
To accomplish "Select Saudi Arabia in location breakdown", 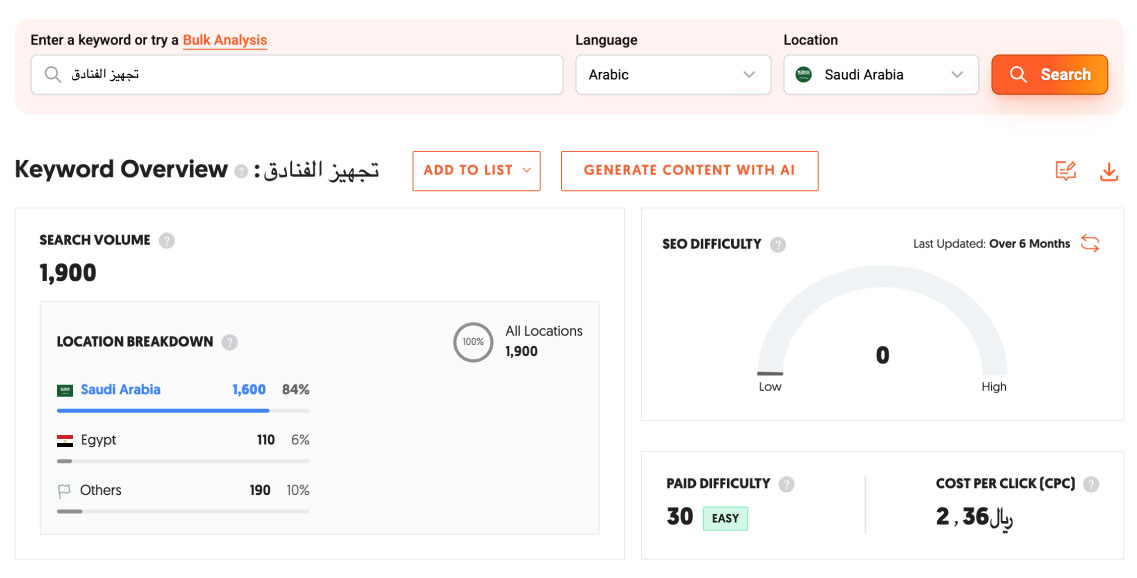I will (120, 390).
